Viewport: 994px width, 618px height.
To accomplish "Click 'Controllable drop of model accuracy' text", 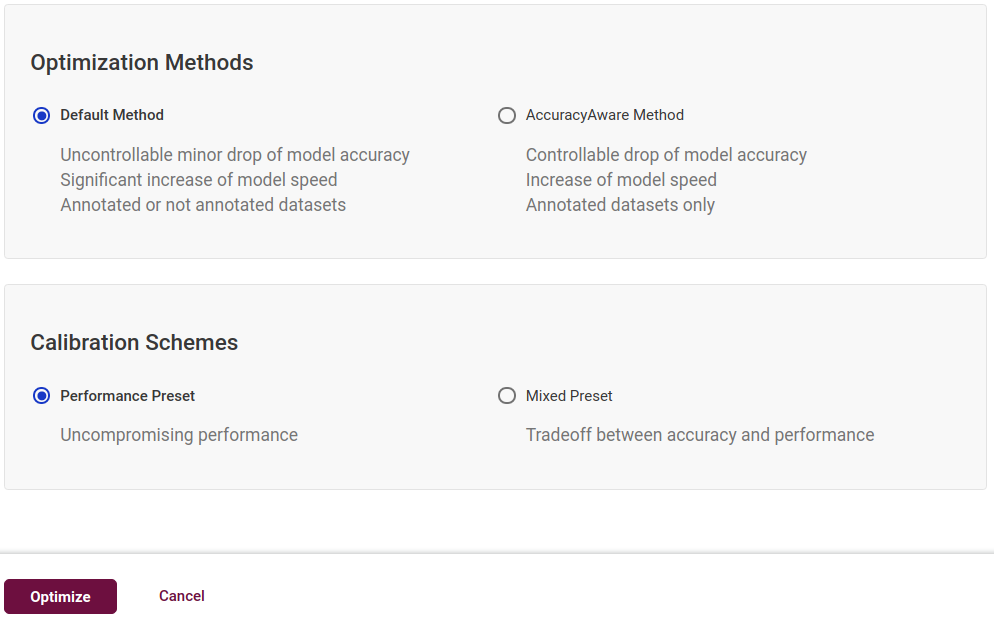I will tap(666, 155).
